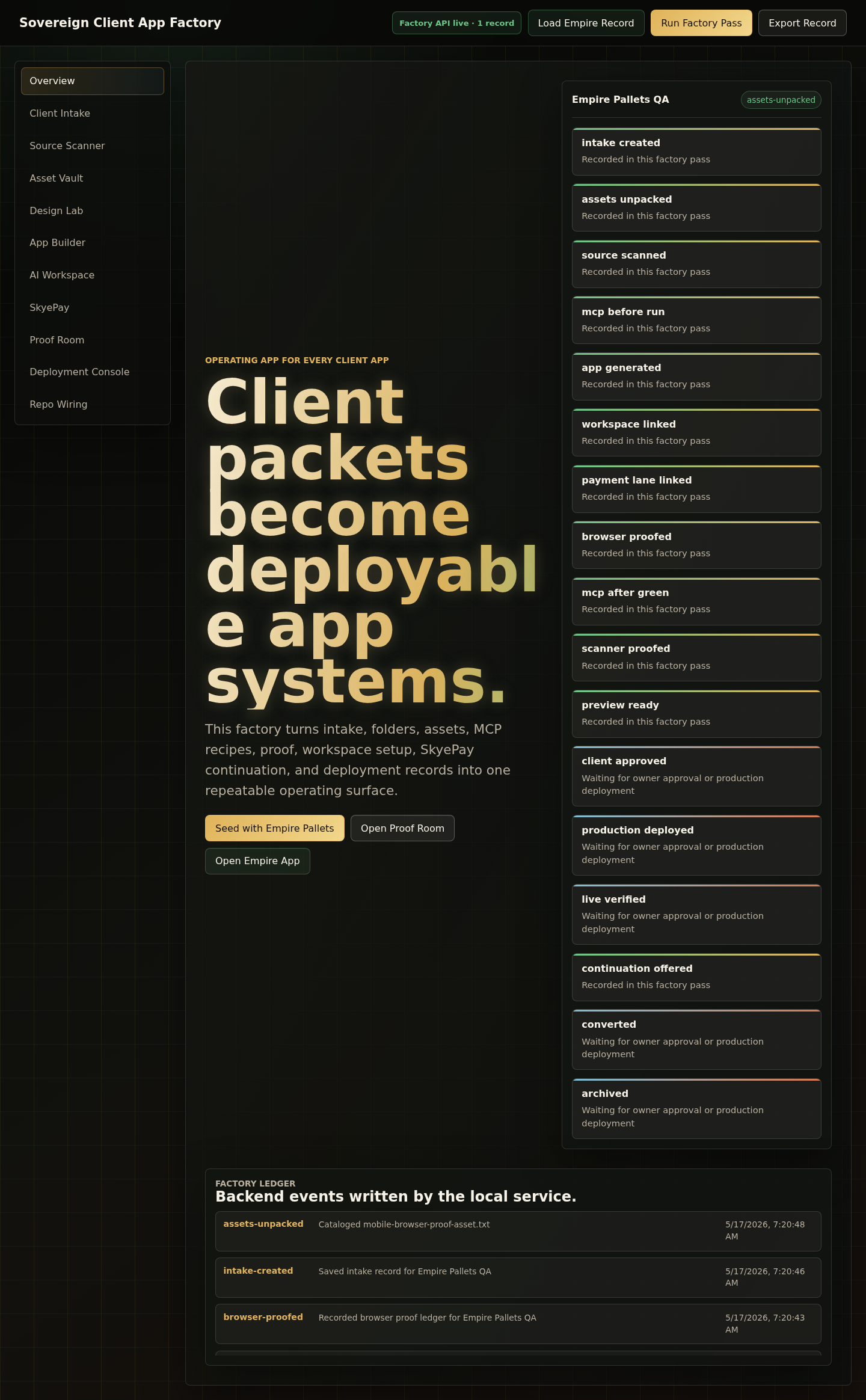Screen dimensions: 866x1400
Task: Export the current record
Action: 802,23
